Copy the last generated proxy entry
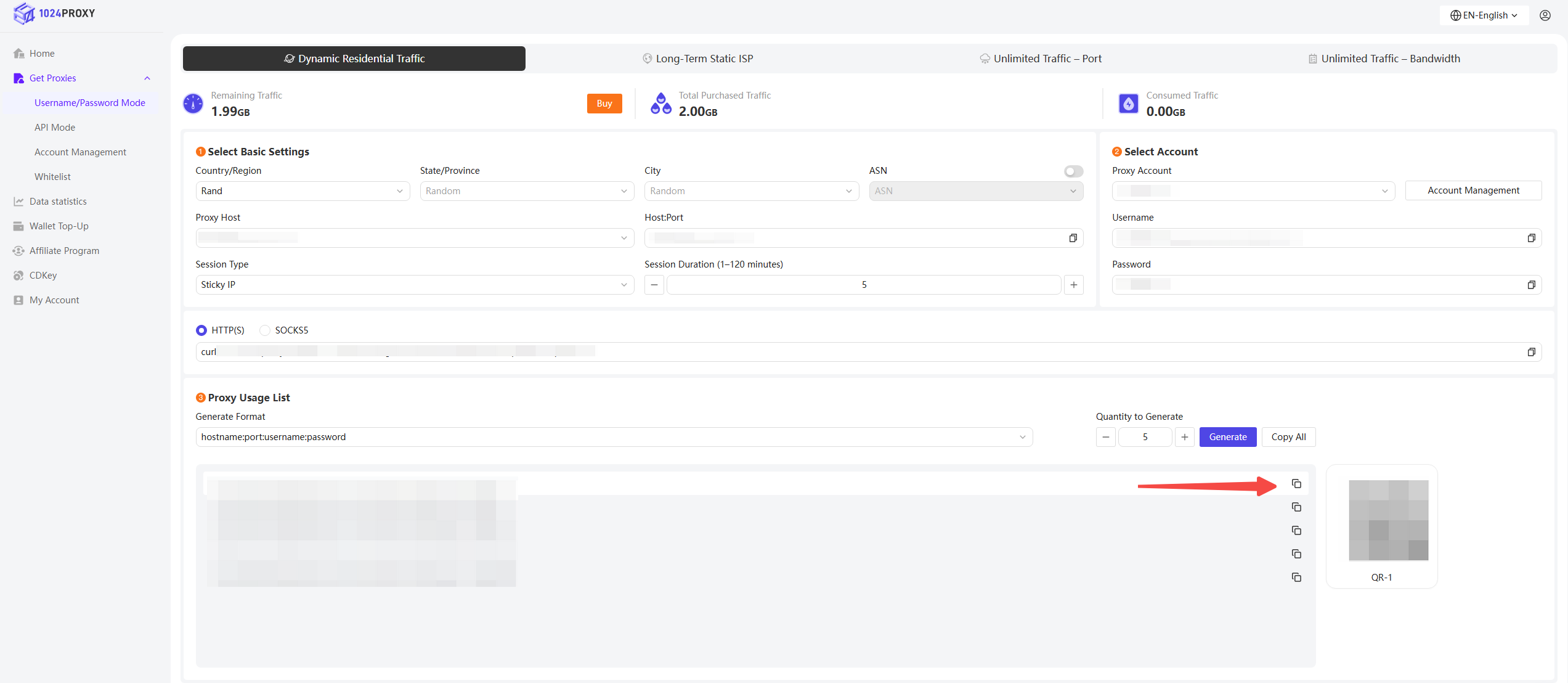1568x683 pixels. pos(1296,578)
